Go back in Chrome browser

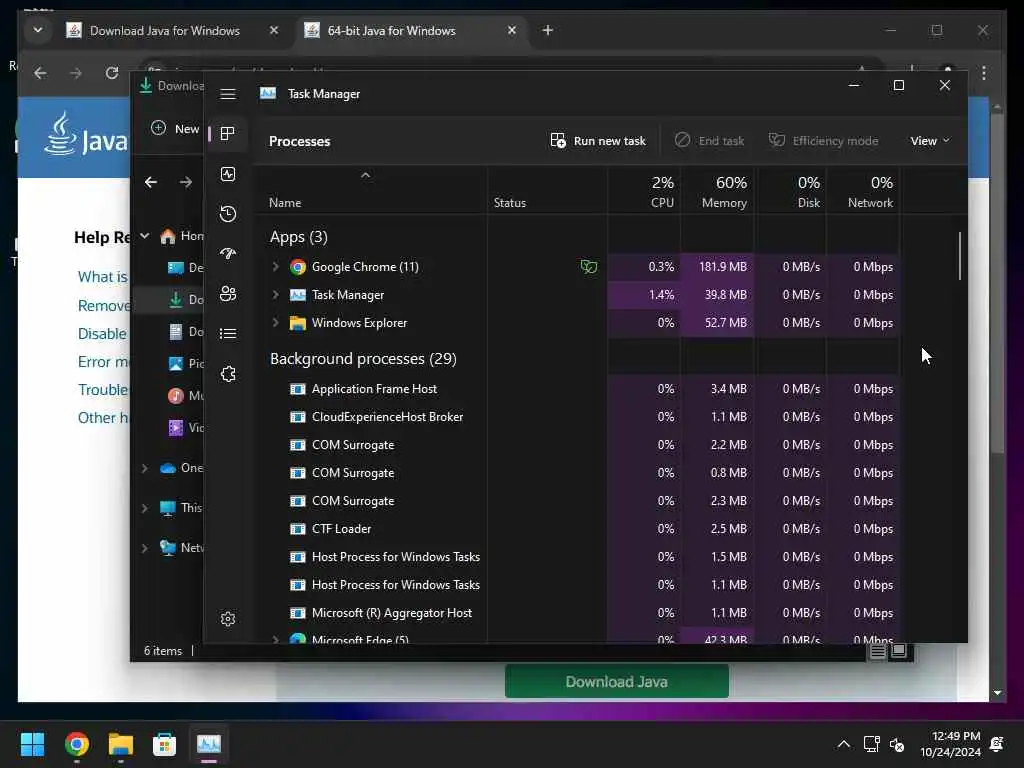tap(40, 72)
